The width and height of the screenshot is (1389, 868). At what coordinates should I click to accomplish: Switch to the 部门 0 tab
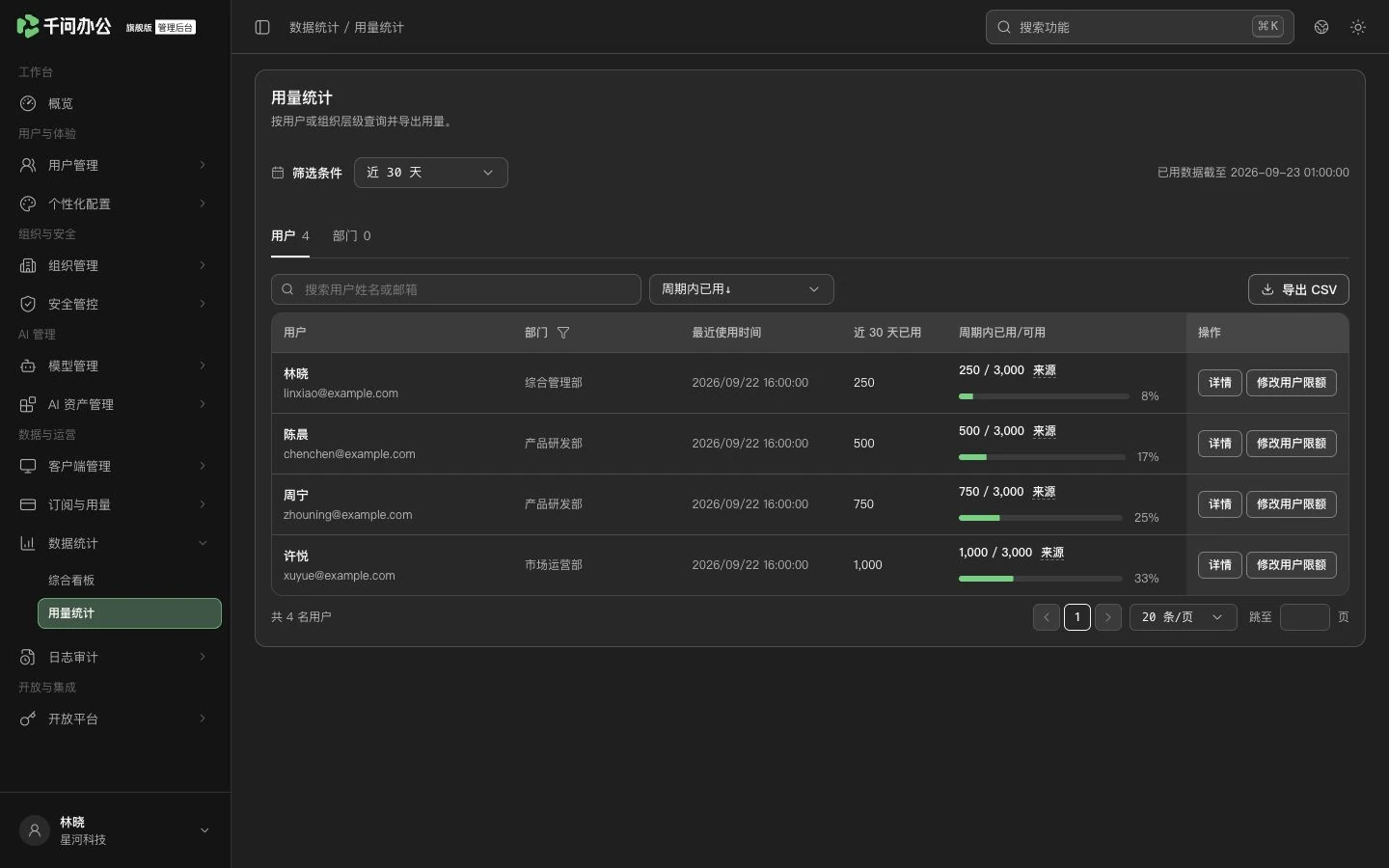(x=352, y=236)
